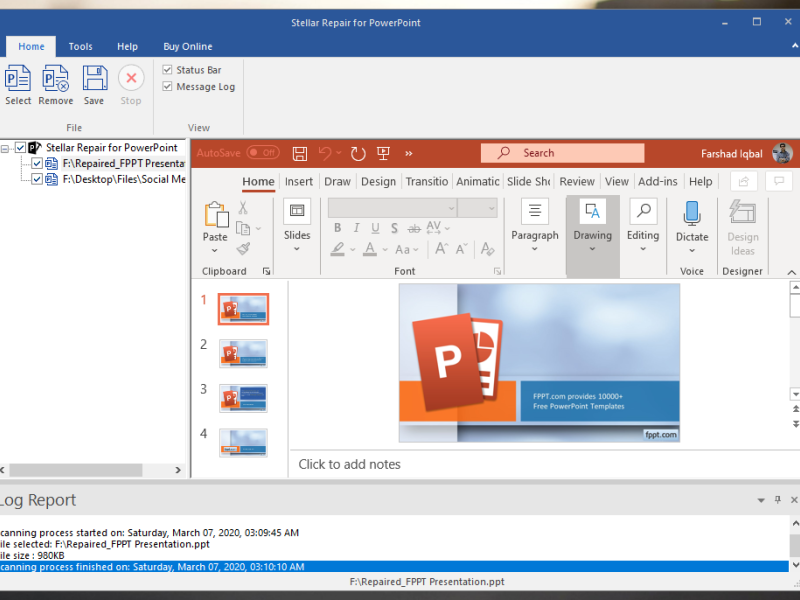Open Log Report panel options arrow

[x=761, y=500]
